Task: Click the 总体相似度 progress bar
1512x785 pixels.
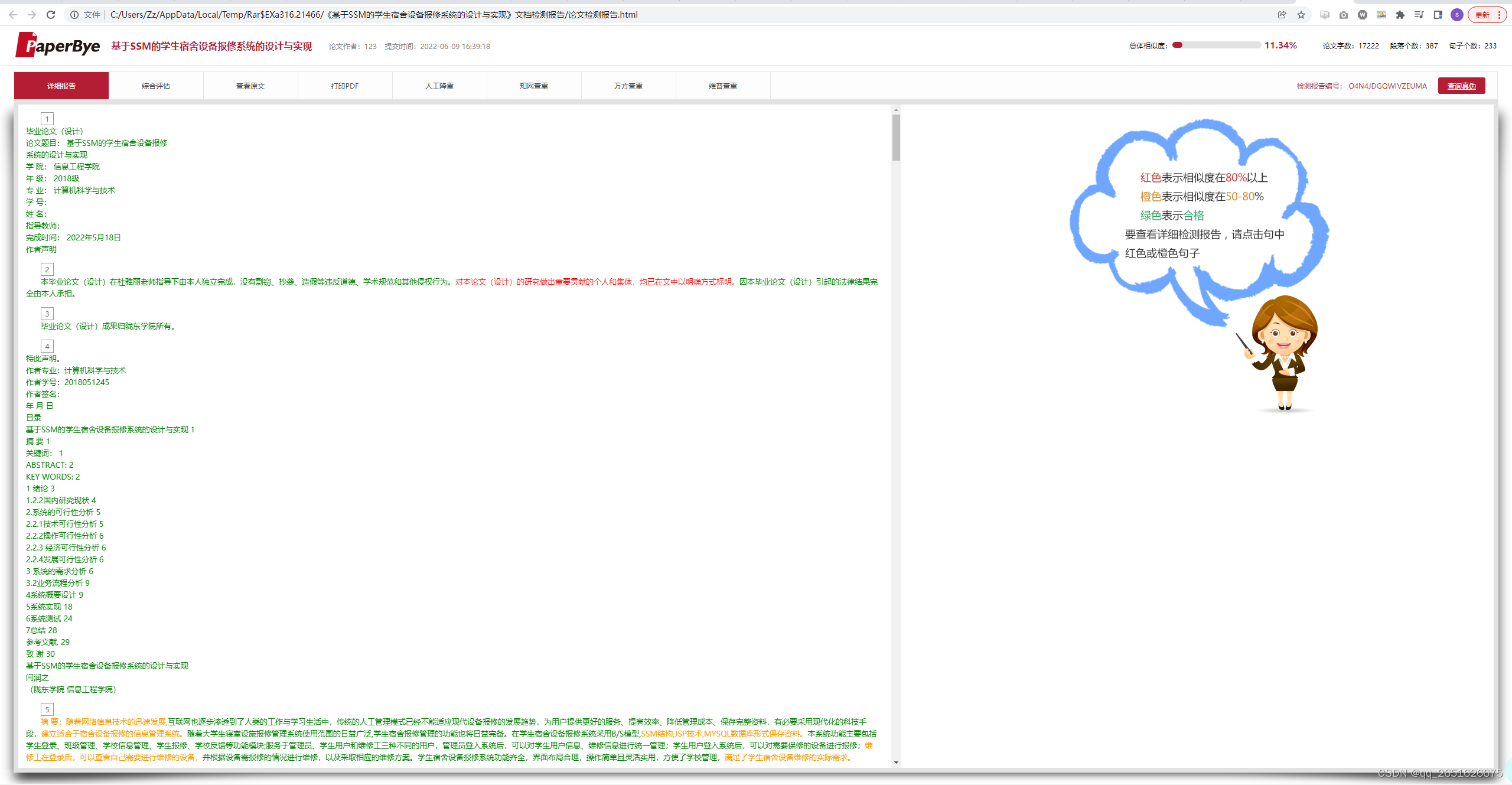Action: coord(1216,45)
